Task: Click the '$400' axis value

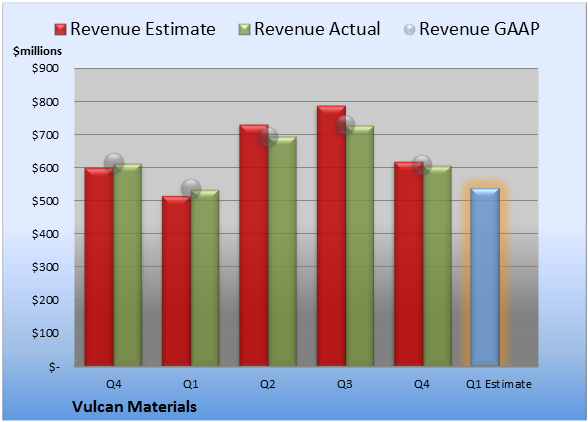Action: click(45, 234)
